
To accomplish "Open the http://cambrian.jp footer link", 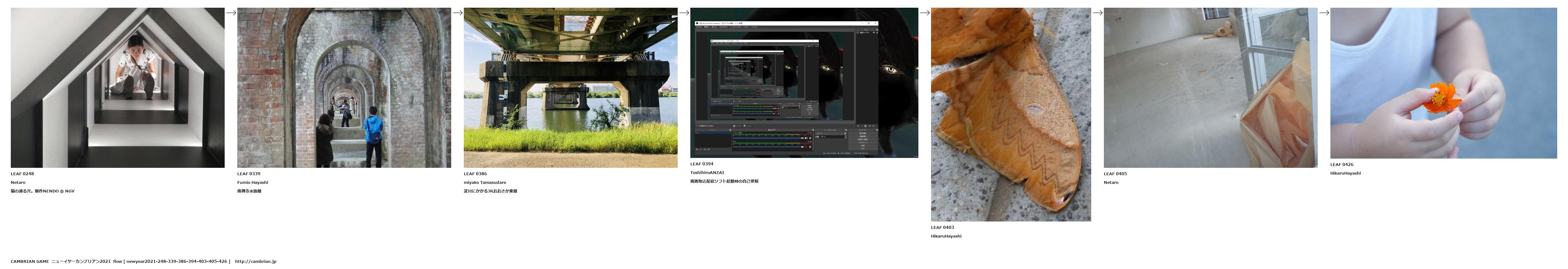I will 255,262.
